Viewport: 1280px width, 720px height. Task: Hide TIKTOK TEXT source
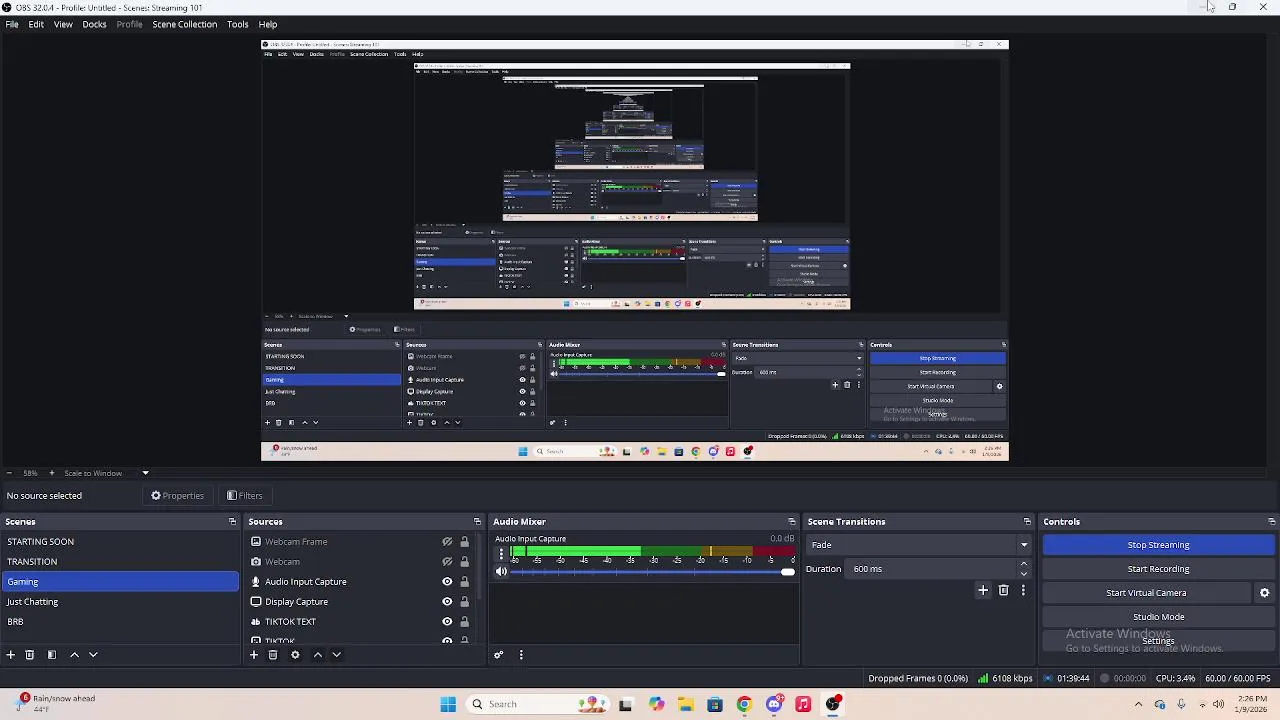(447, 622)
